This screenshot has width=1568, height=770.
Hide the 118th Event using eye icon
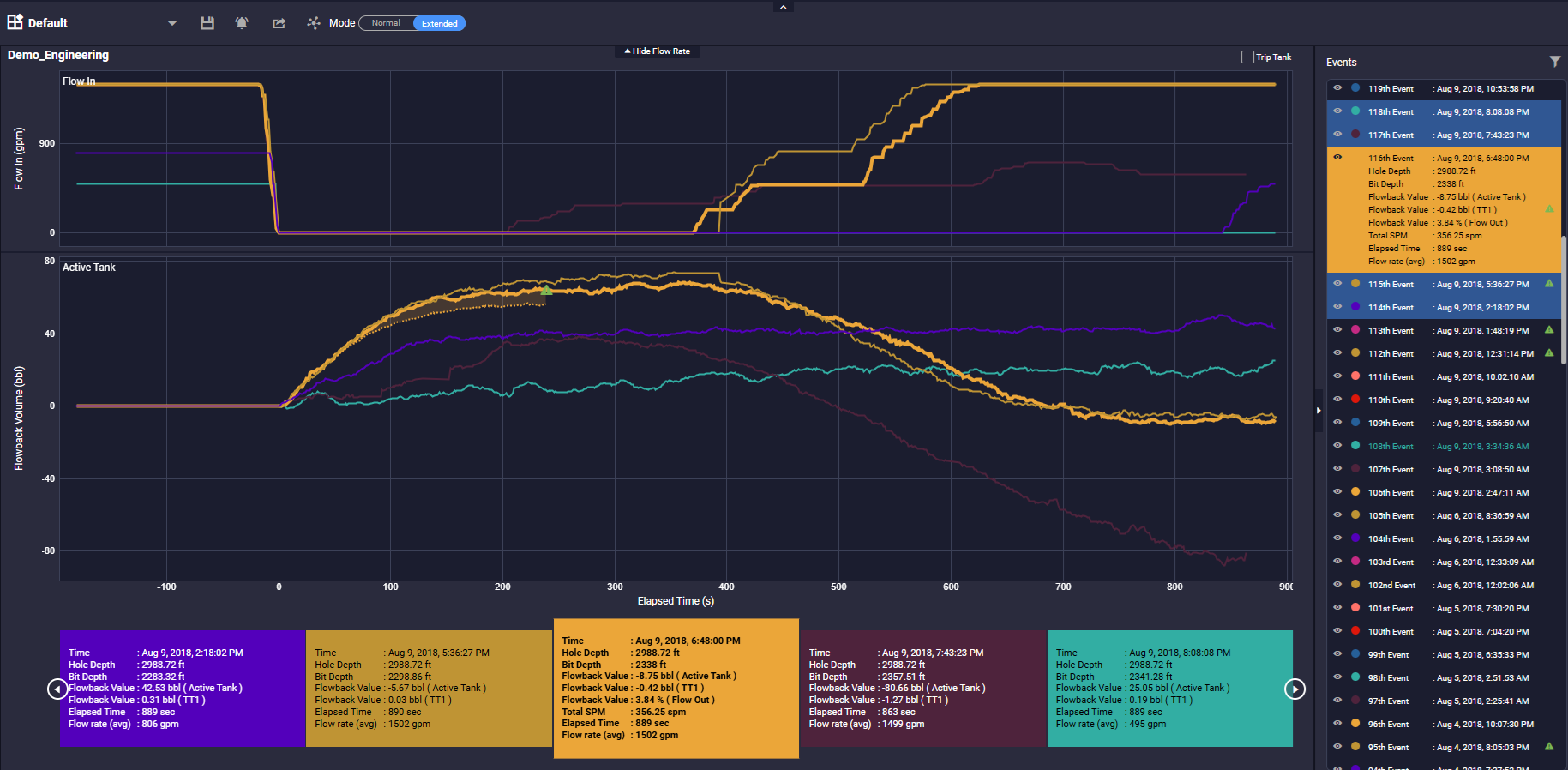click(x=1337, y=111)
